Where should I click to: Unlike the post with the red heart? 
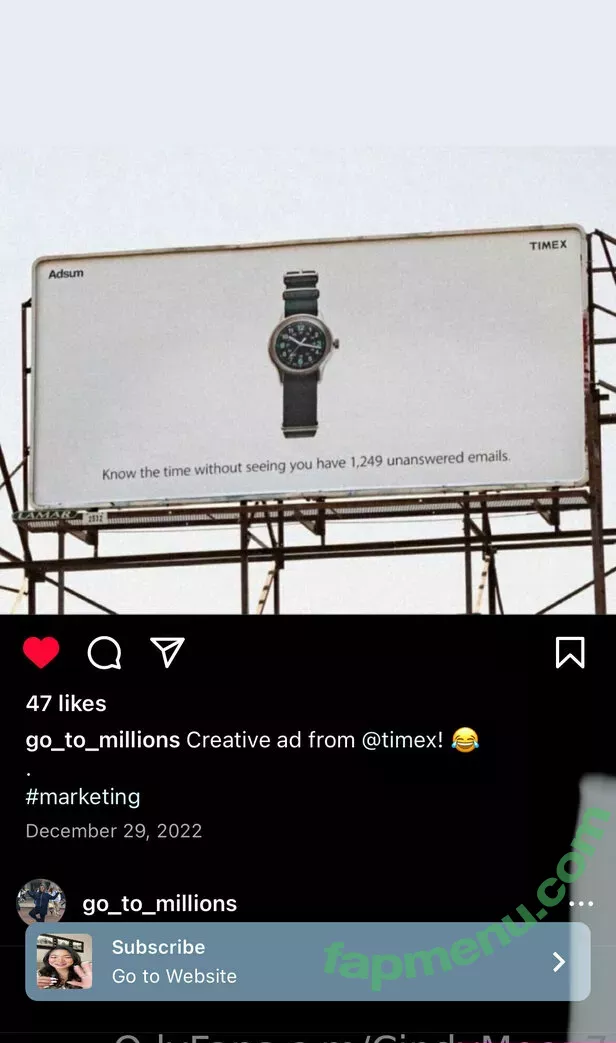(x=41, y=653)
